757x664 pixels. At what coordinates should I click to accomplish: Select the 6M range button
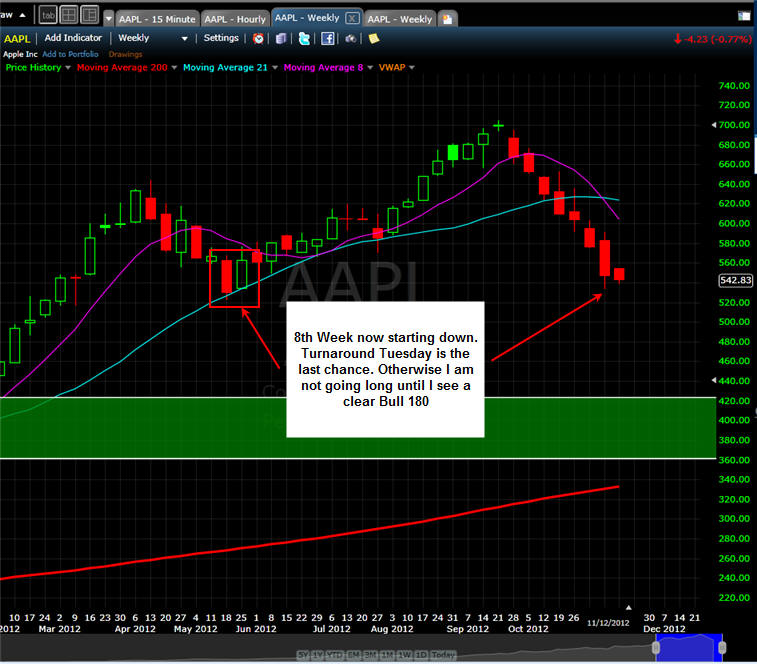coord(353,655)
